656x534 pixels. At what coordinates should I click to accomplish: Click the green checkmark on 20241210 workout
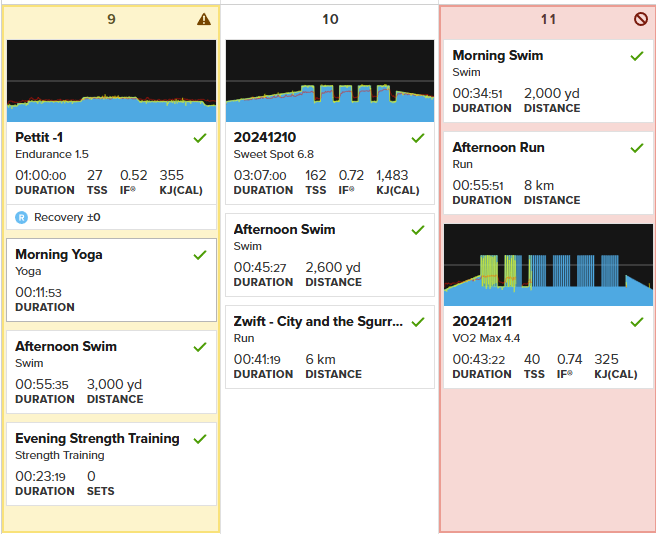(418, 138)
